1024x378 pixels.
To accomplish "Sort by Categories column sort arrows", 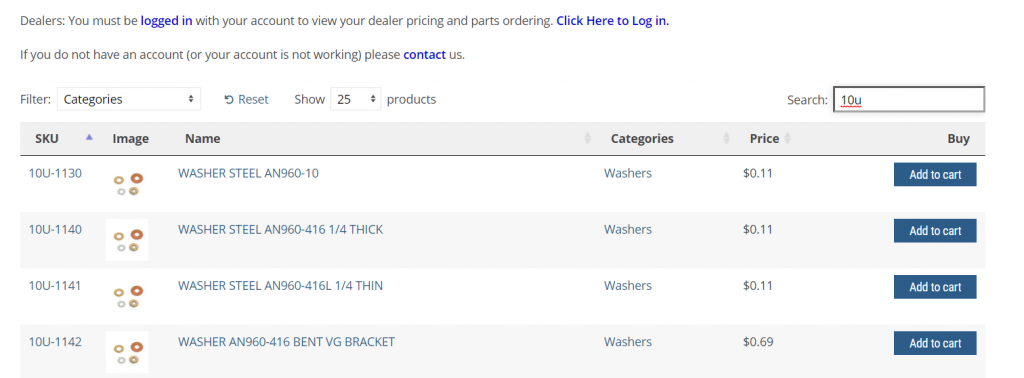I will (726, 138).
